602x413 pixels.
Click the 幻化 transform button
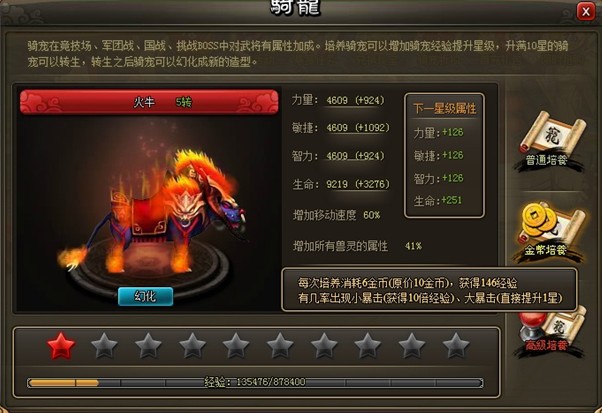pos(145,296)
